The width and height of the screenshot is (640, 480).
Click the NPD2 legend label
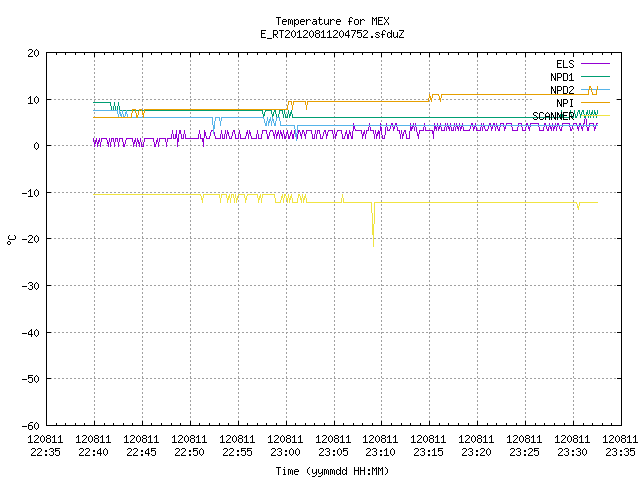[562, 90]
